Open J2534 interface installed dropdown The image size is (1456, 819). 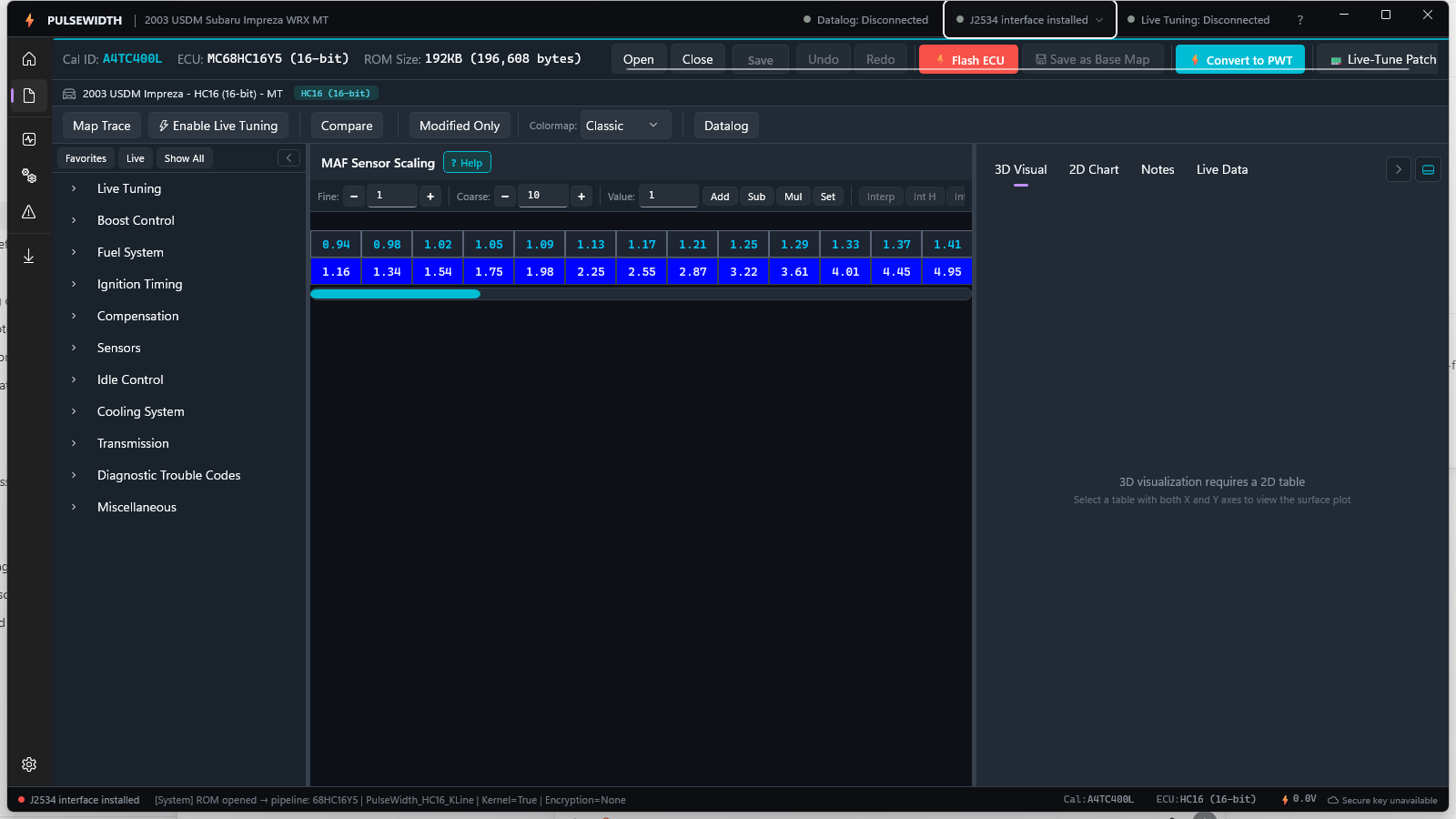click(1029, 20)
